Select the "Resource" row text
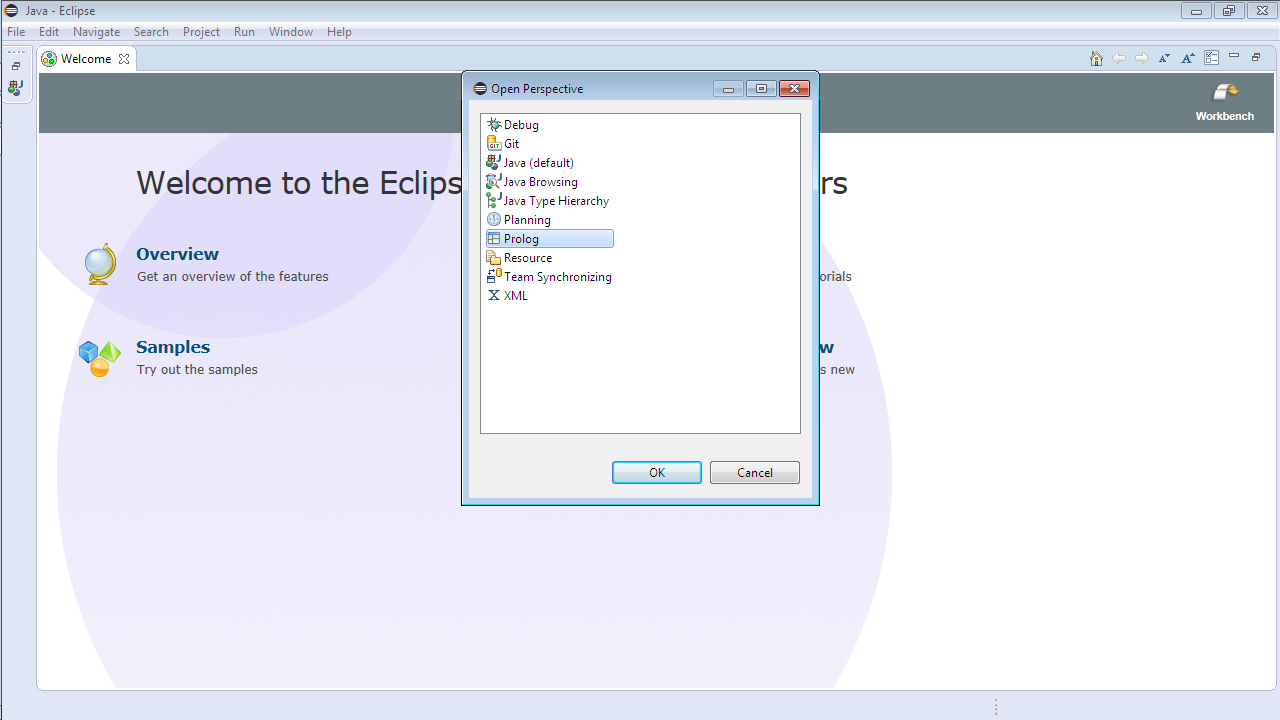 point(528,258)
